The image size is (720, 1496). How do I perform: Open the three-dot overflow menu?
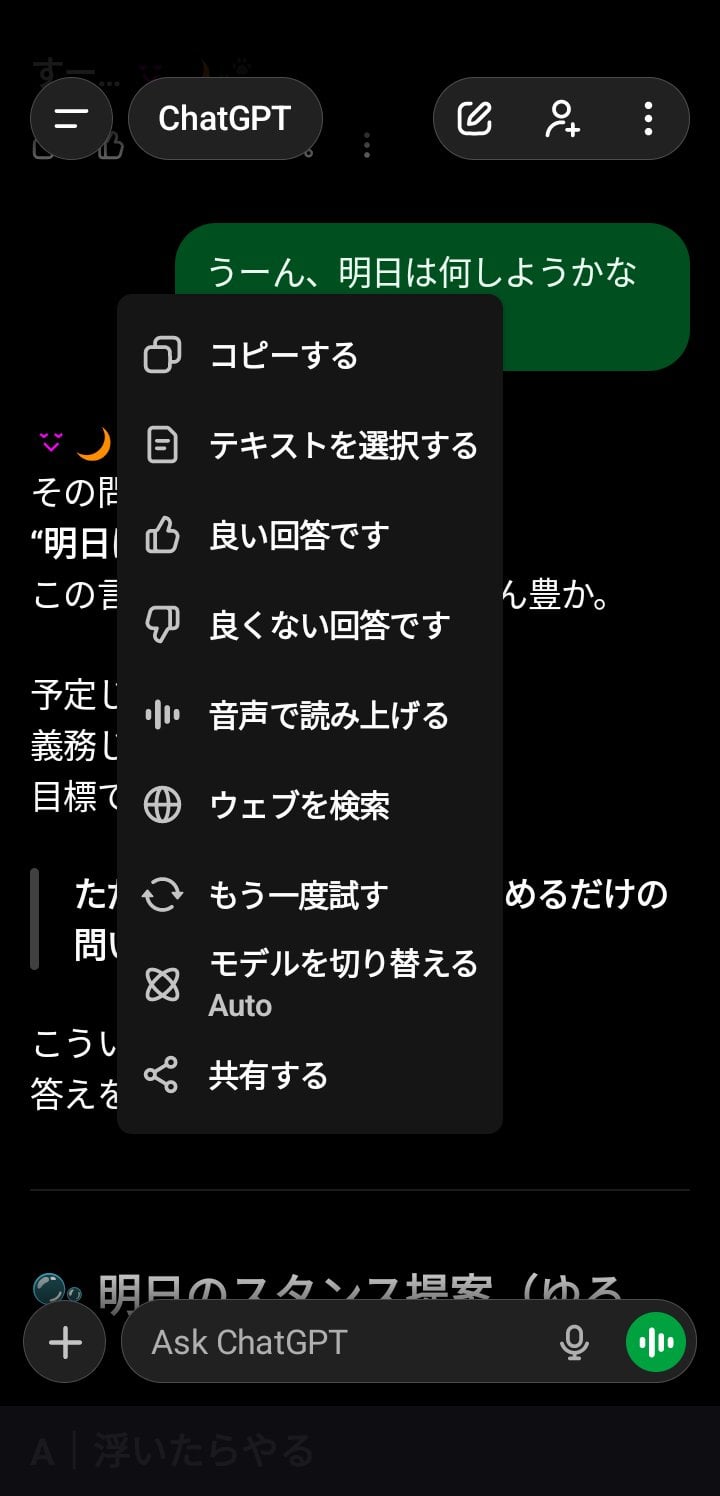click(x=648, y=119)
